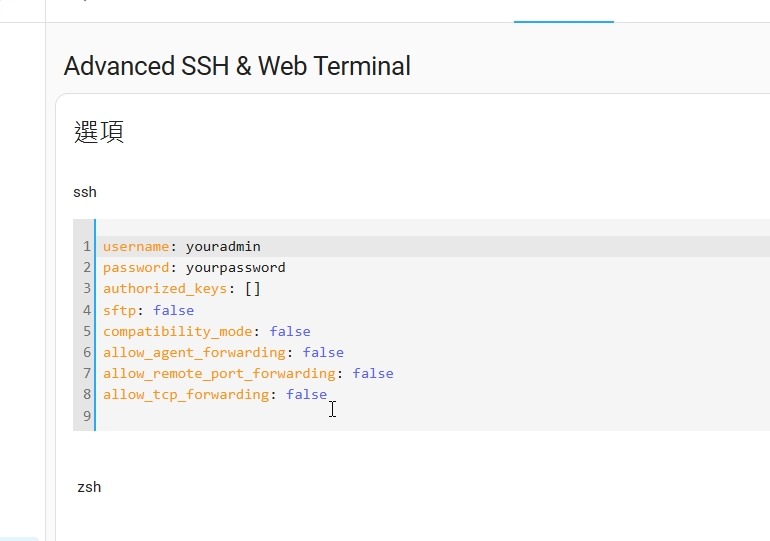The height and width of the screenshot is (541, 770).
Task: Click the allow_remote_port_forwarding 'false' value
Action: [x=372, y=373]
